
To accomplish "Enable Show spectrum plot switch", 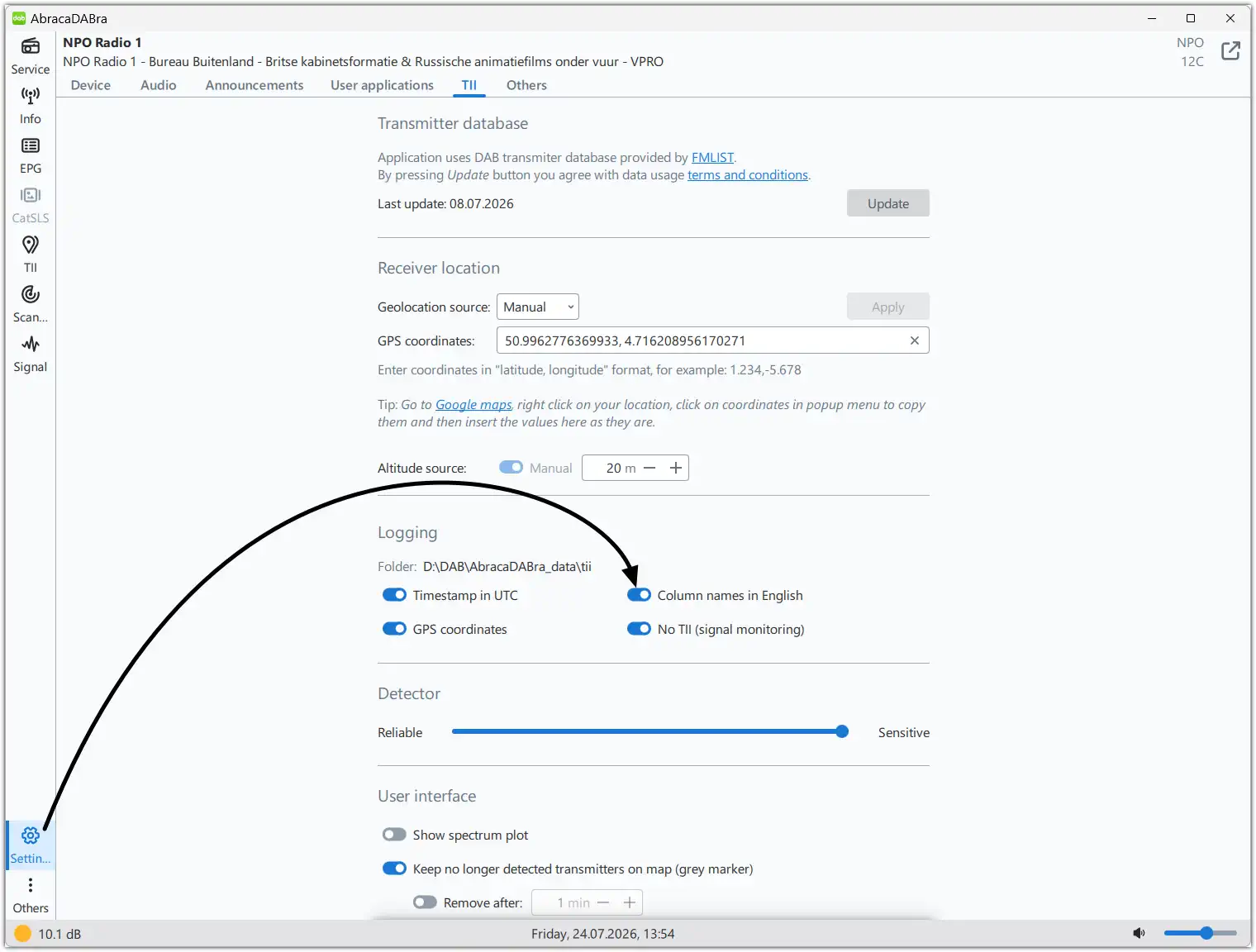I will point(394,835).
